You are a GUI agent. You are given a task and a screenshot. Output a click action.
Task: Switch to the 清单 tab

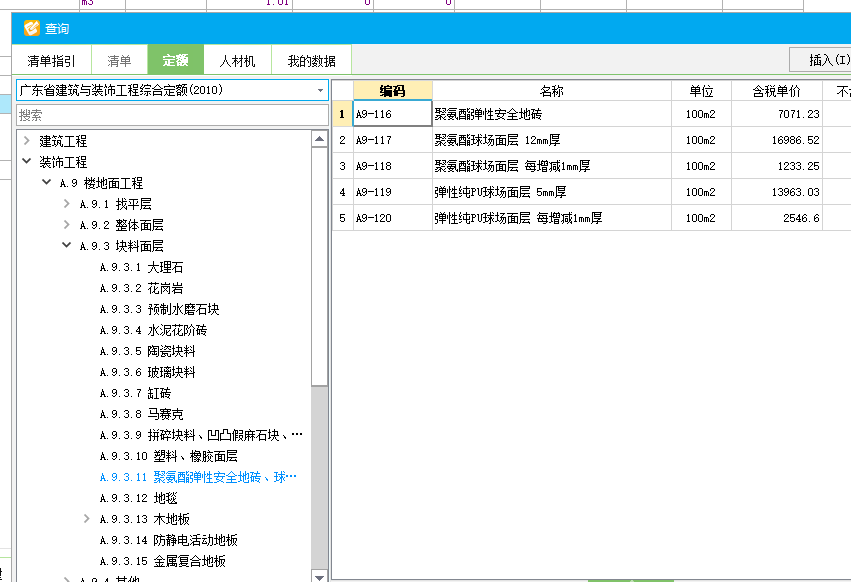pyautogui.click(x=119, y=60)
